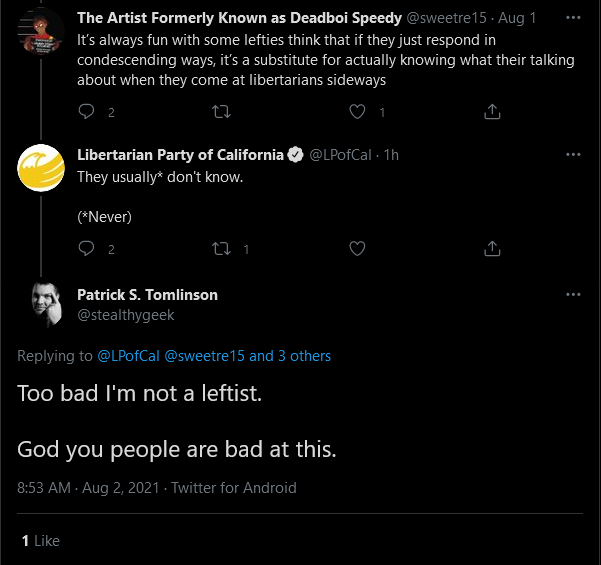
Task: View Patrick S. Tomlinson's profile picture
Action: point(47,305)
